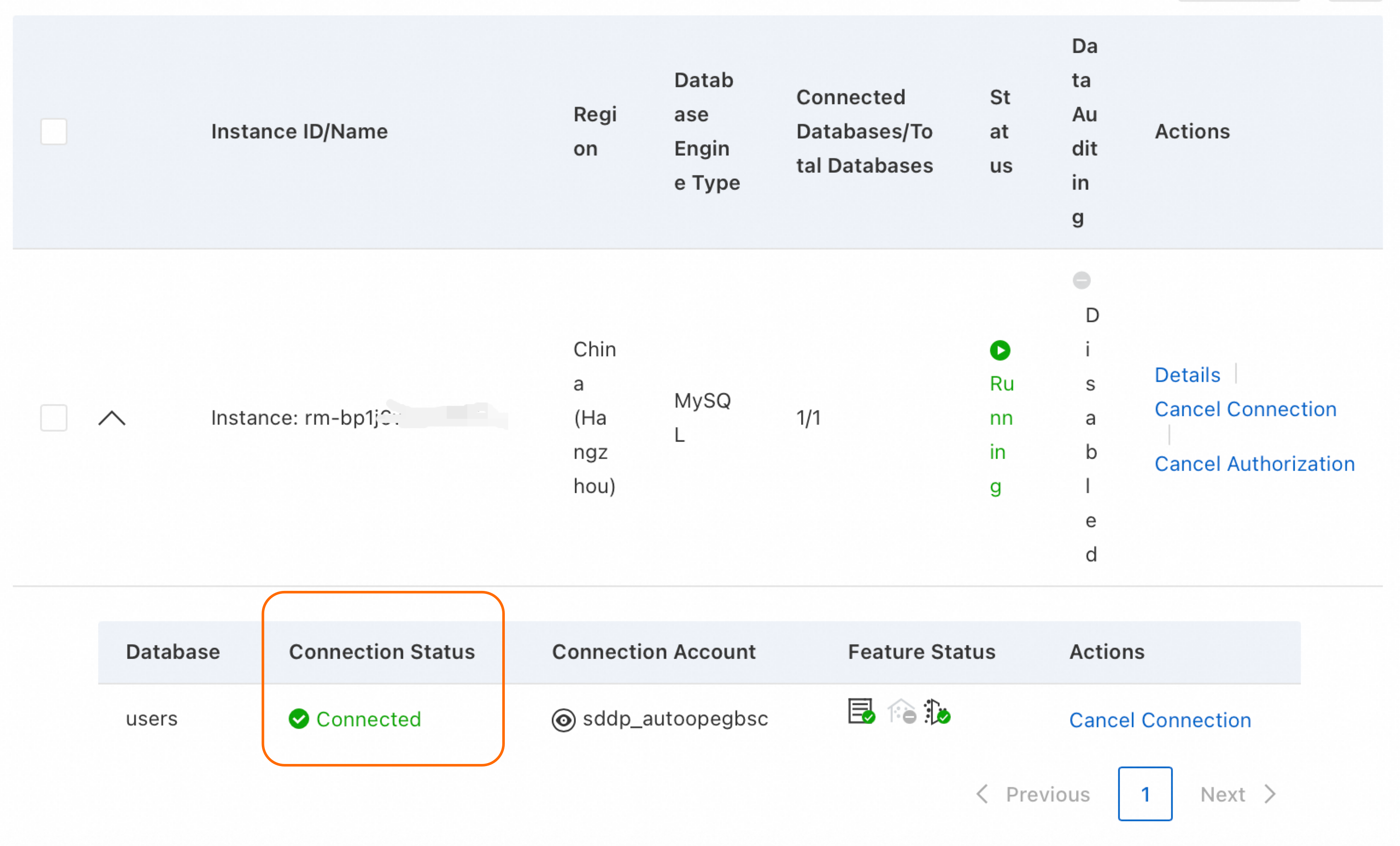This screenshot has width=1400, height=846.
Task: Go to Previous page
Action: click(x=1033, y=794)
